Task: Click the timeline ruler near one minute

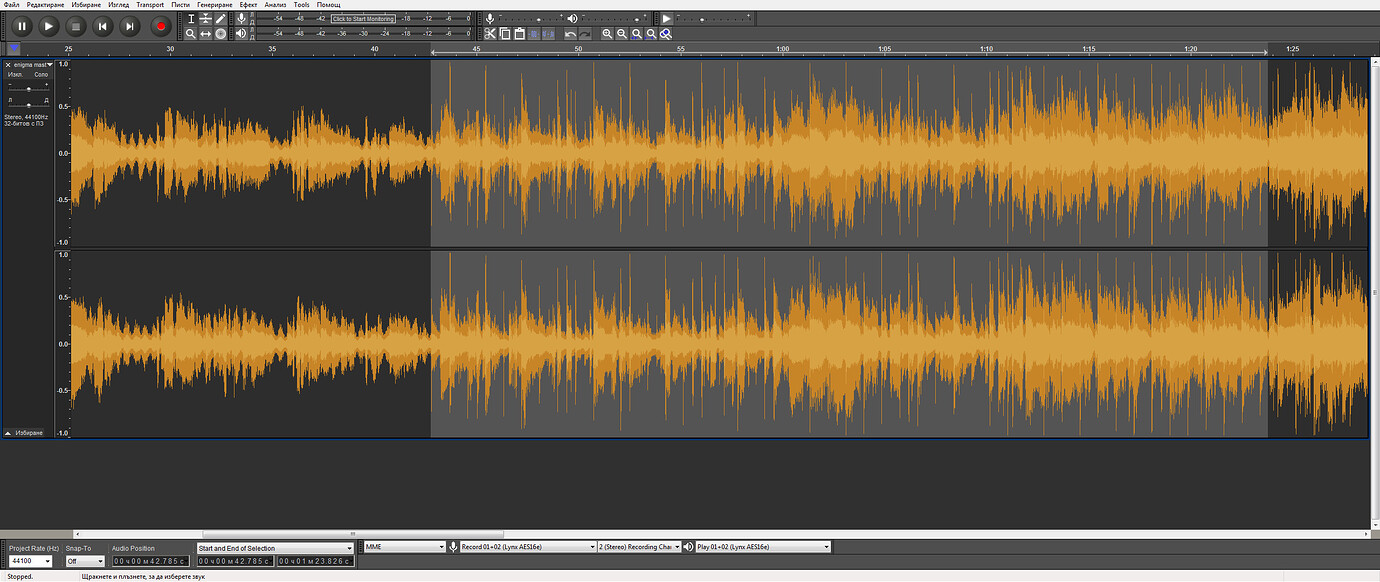Action: (782, 48)
